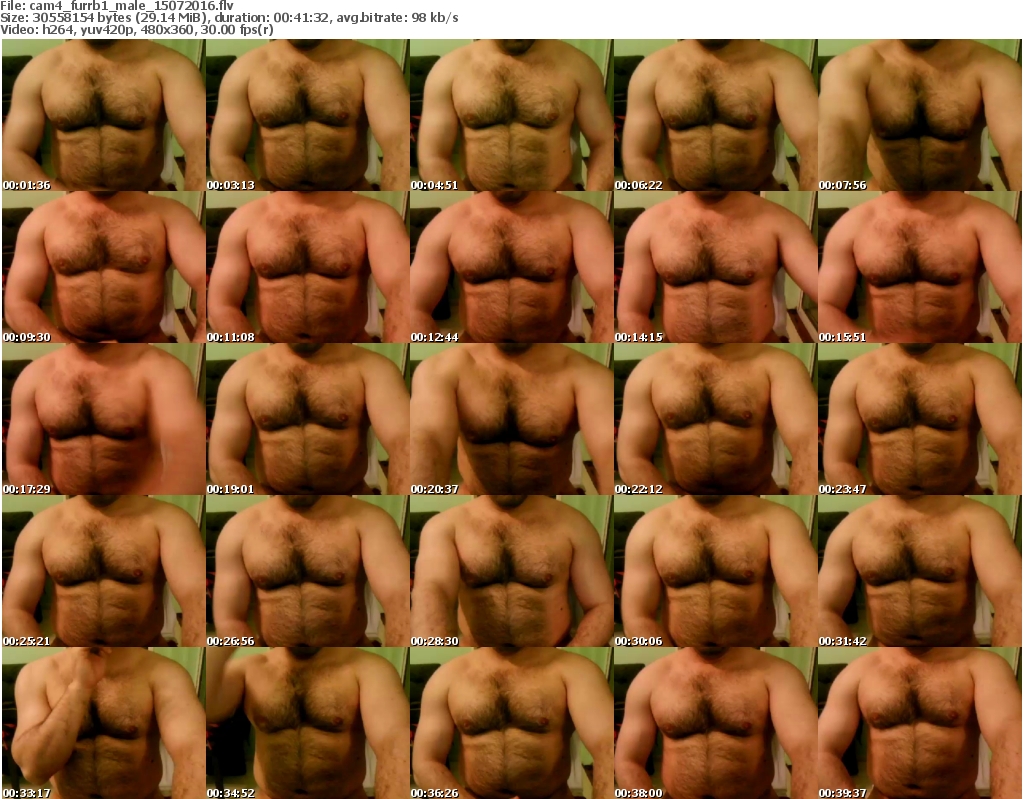Select the thumbnail stamped 00:03:13
The width and height of the screenshot is (1024, 799).
tap(308, 114)
